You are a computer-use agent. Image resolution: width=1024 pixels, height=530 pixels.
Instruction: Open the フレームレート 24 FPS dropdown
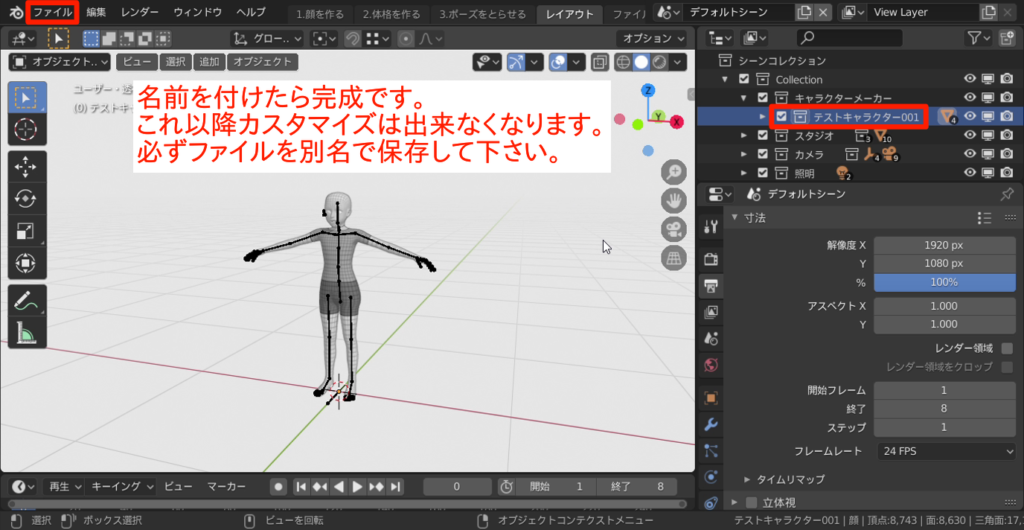[x=944, y=451]
